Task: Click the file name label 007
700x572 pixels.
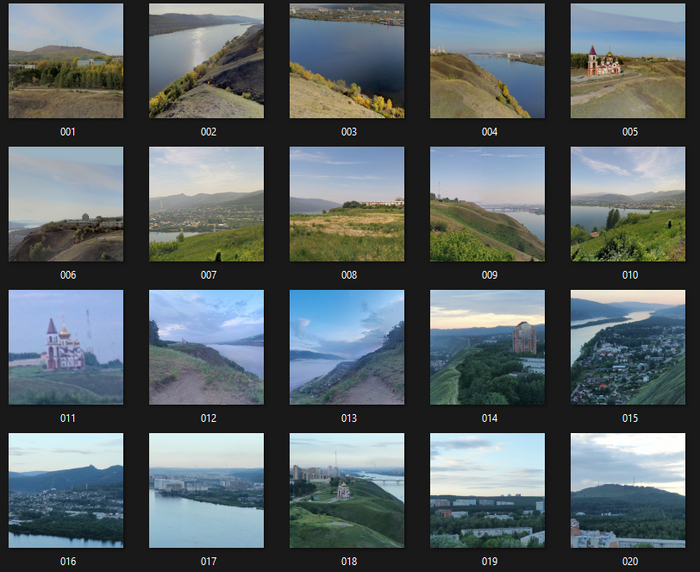Action: [x=208, y=275]
